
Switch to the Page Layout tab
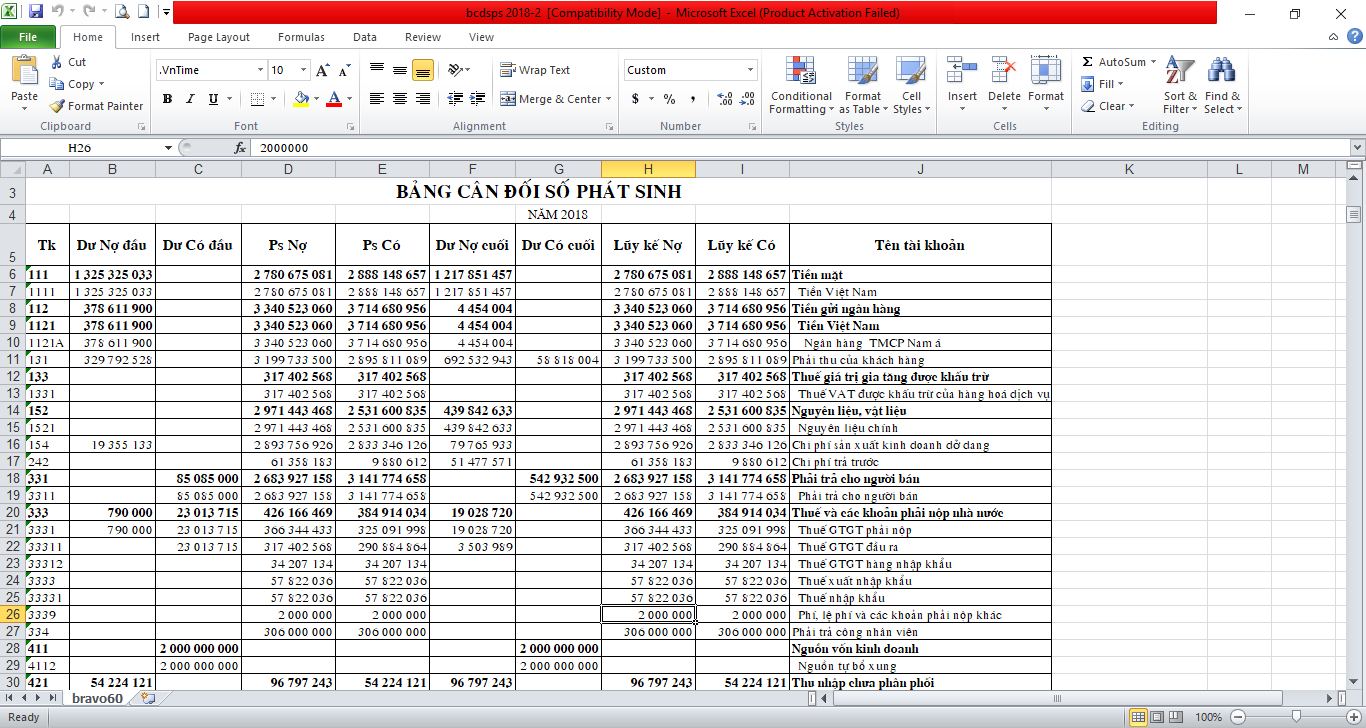(219, 37)
